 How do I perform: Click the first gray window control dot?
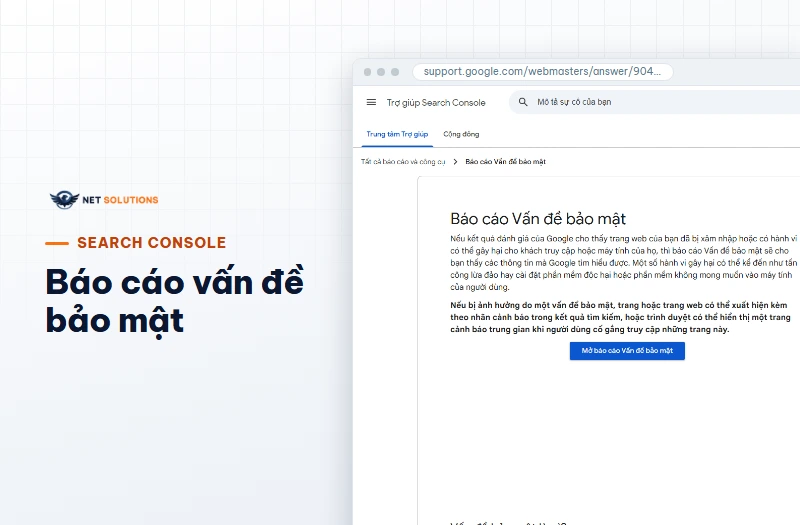[x=367, y=72]
